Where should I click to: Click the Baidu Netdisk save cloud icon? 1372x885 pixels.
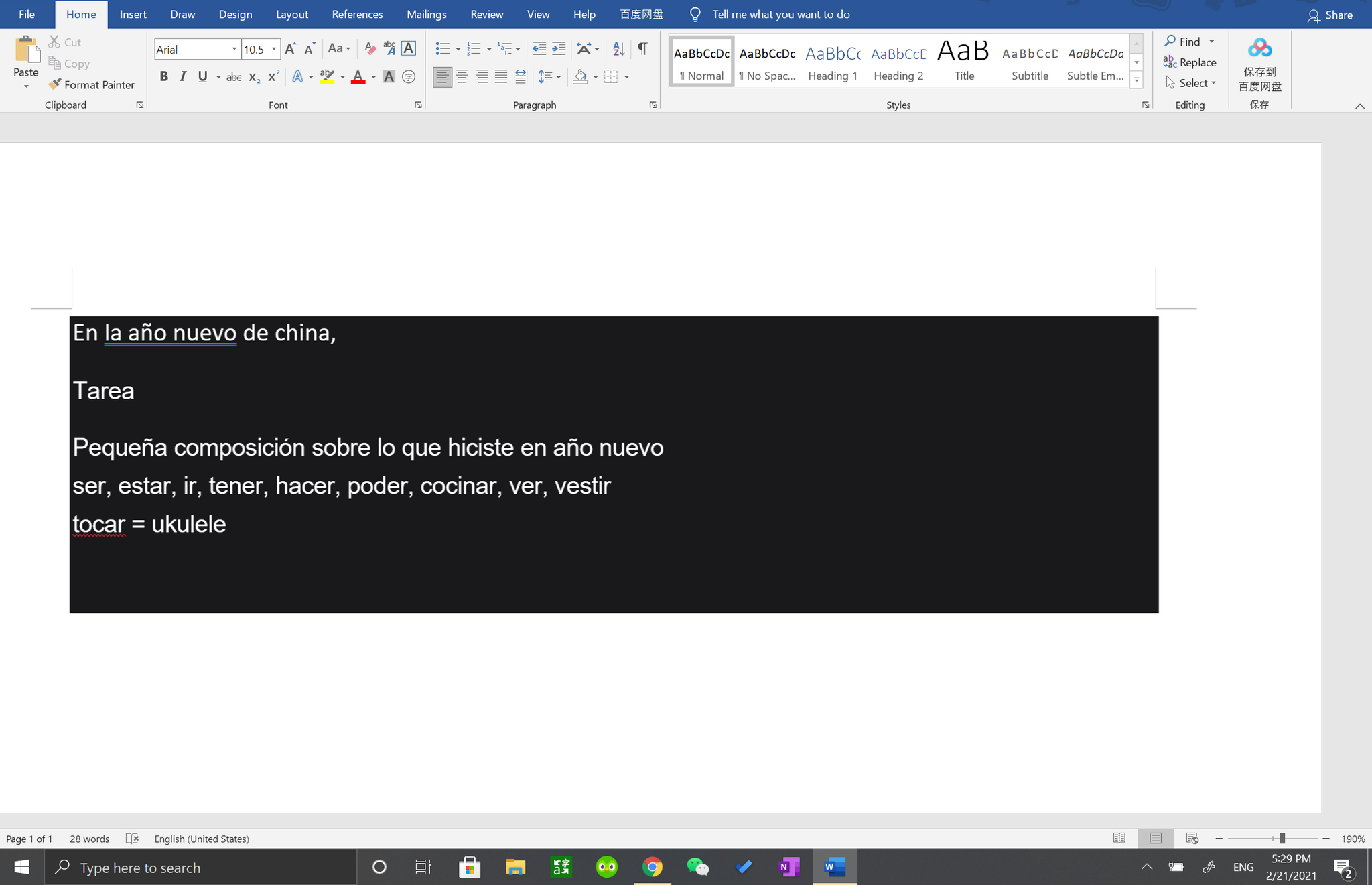click(1259, 48)
